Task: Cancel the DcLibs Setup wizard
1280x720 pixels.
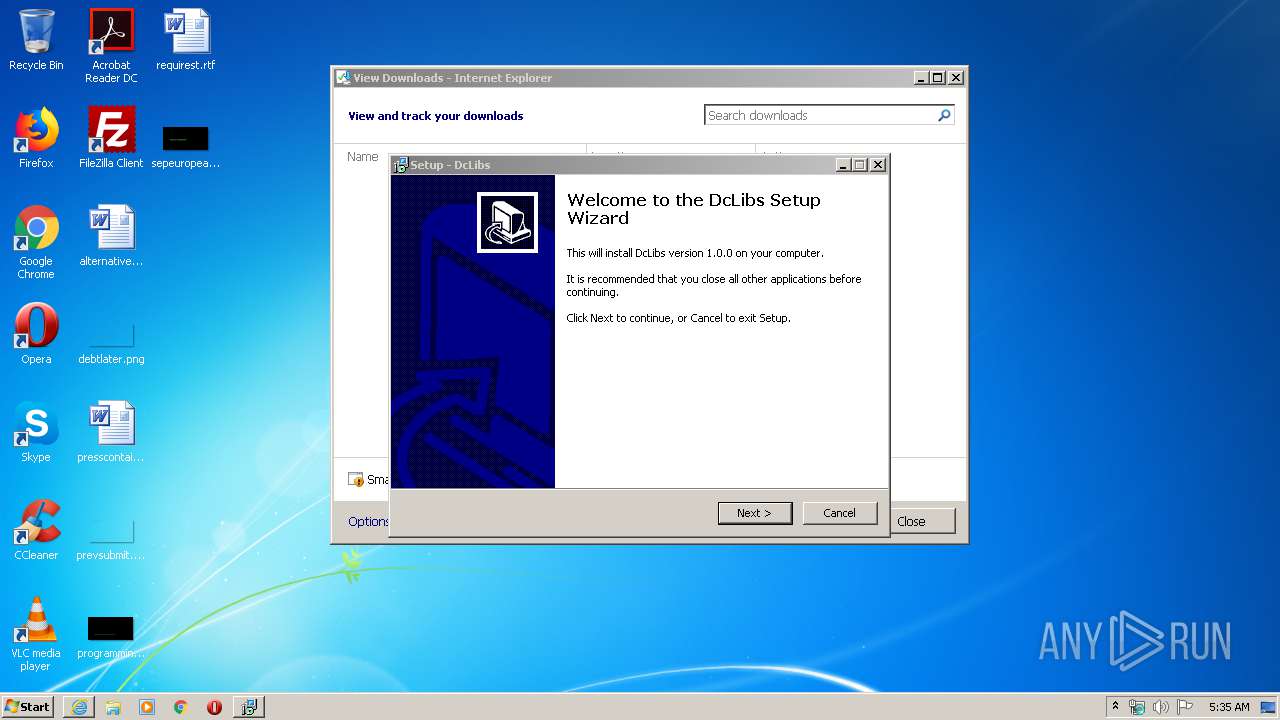Action: pos(839,513)
